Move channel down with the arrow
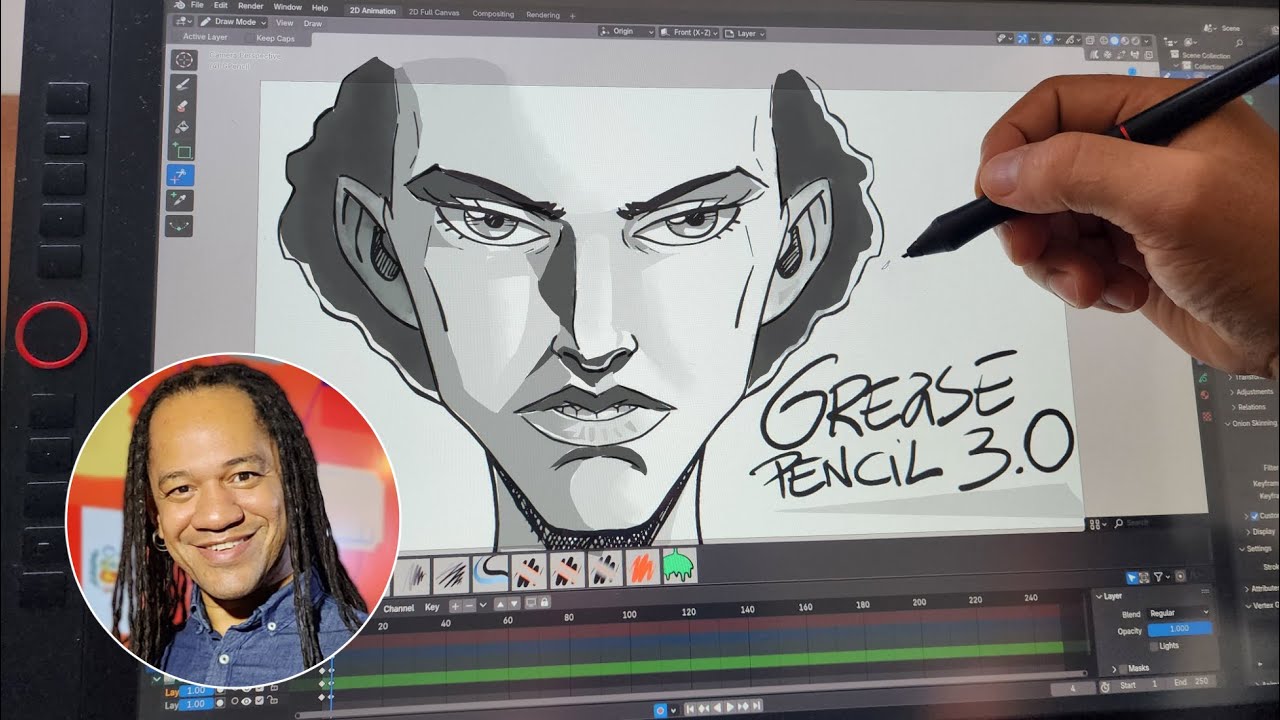 (x=514, y=605)
